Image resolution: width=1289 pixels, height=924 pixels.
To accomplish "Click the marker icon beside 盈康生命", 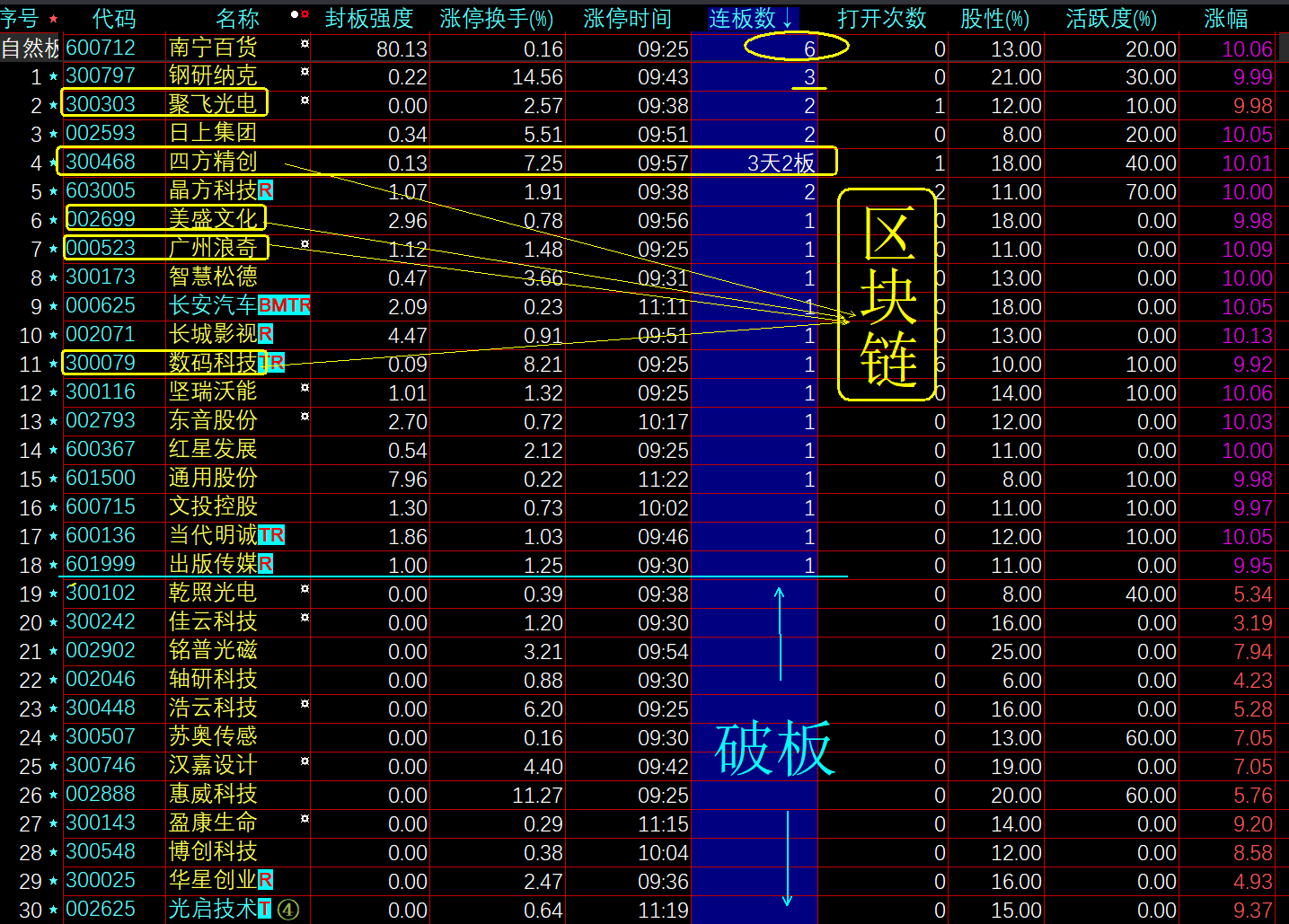I will pos(305,819).
